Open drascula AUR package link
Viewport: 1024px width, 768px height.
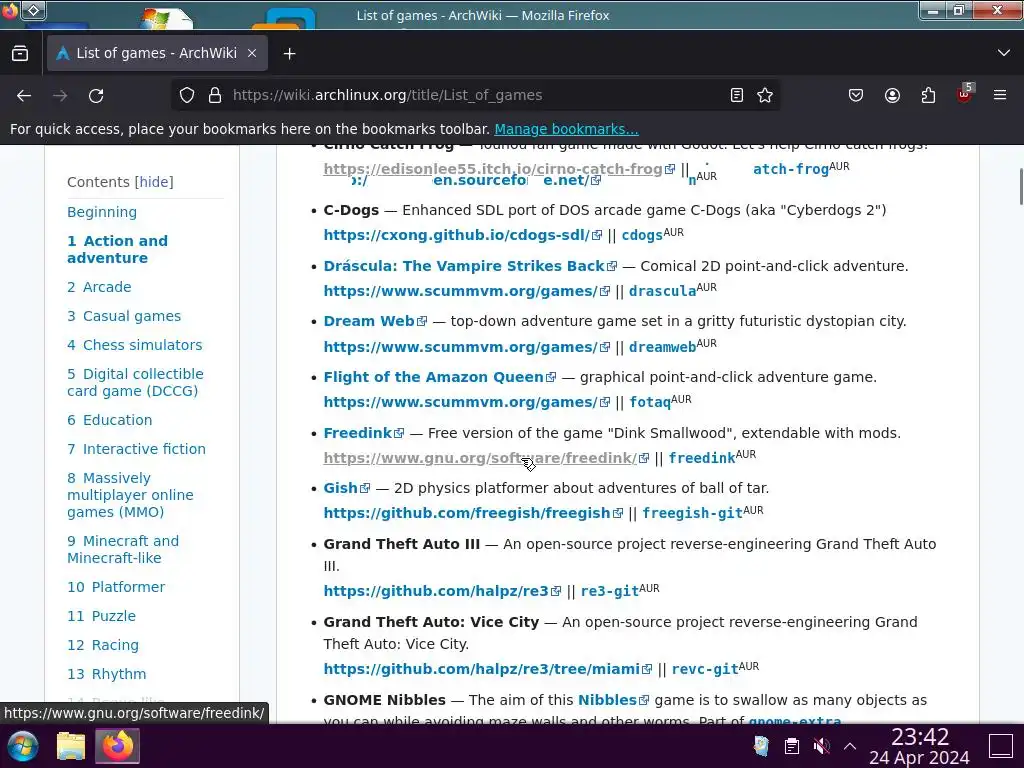pos(662,291)
